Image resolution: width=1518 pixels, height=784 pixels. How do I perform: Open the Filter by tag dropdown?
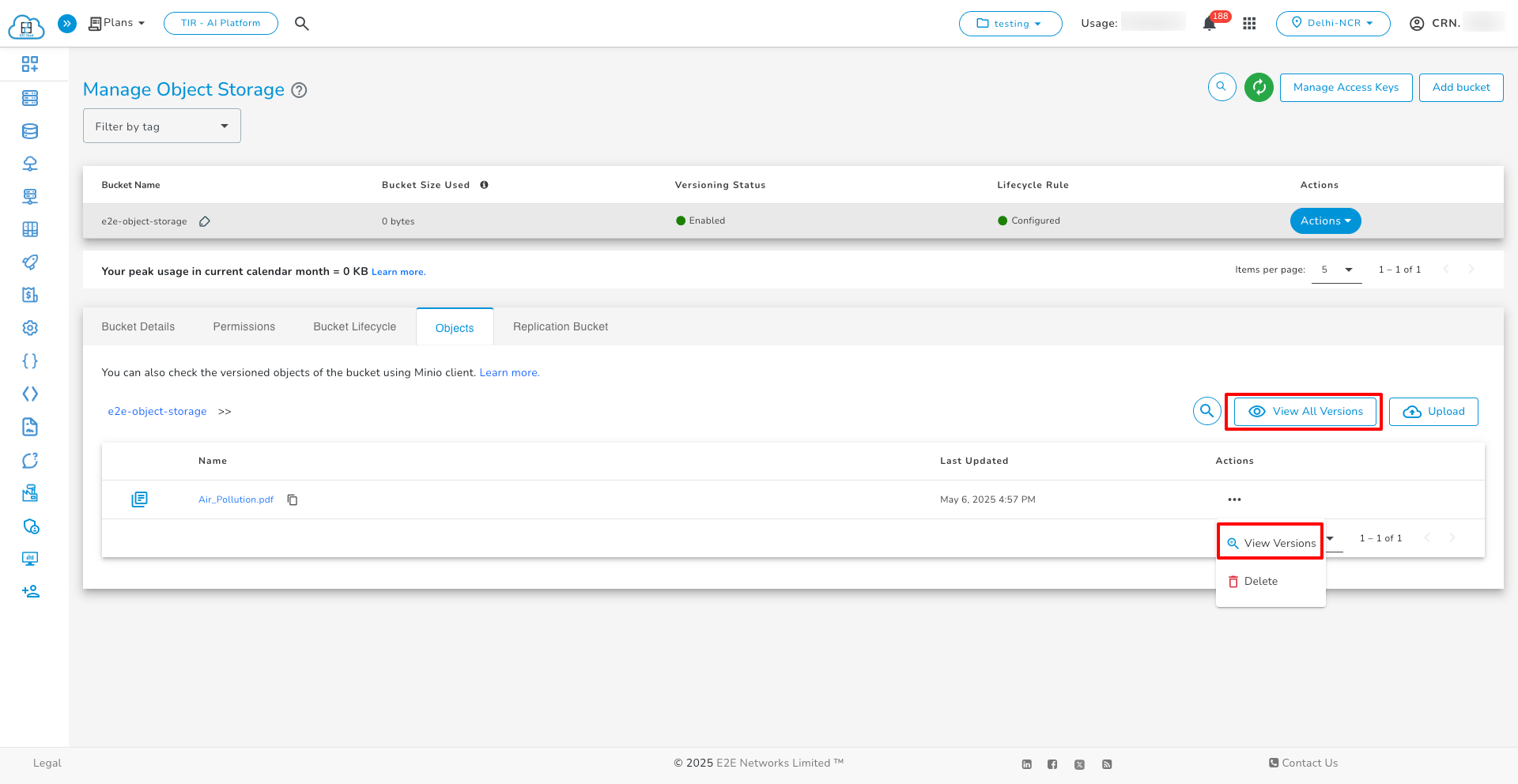click(x=162, y=126)
